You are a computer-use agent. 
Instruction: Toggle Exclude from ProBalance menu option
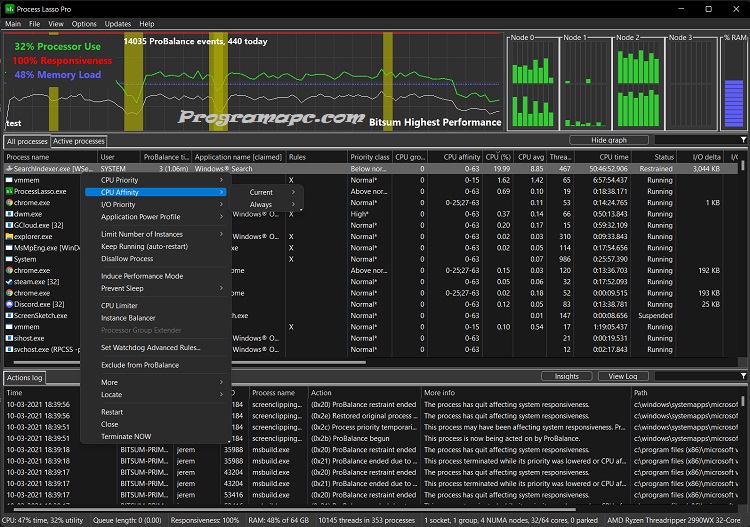click(140, 364)
